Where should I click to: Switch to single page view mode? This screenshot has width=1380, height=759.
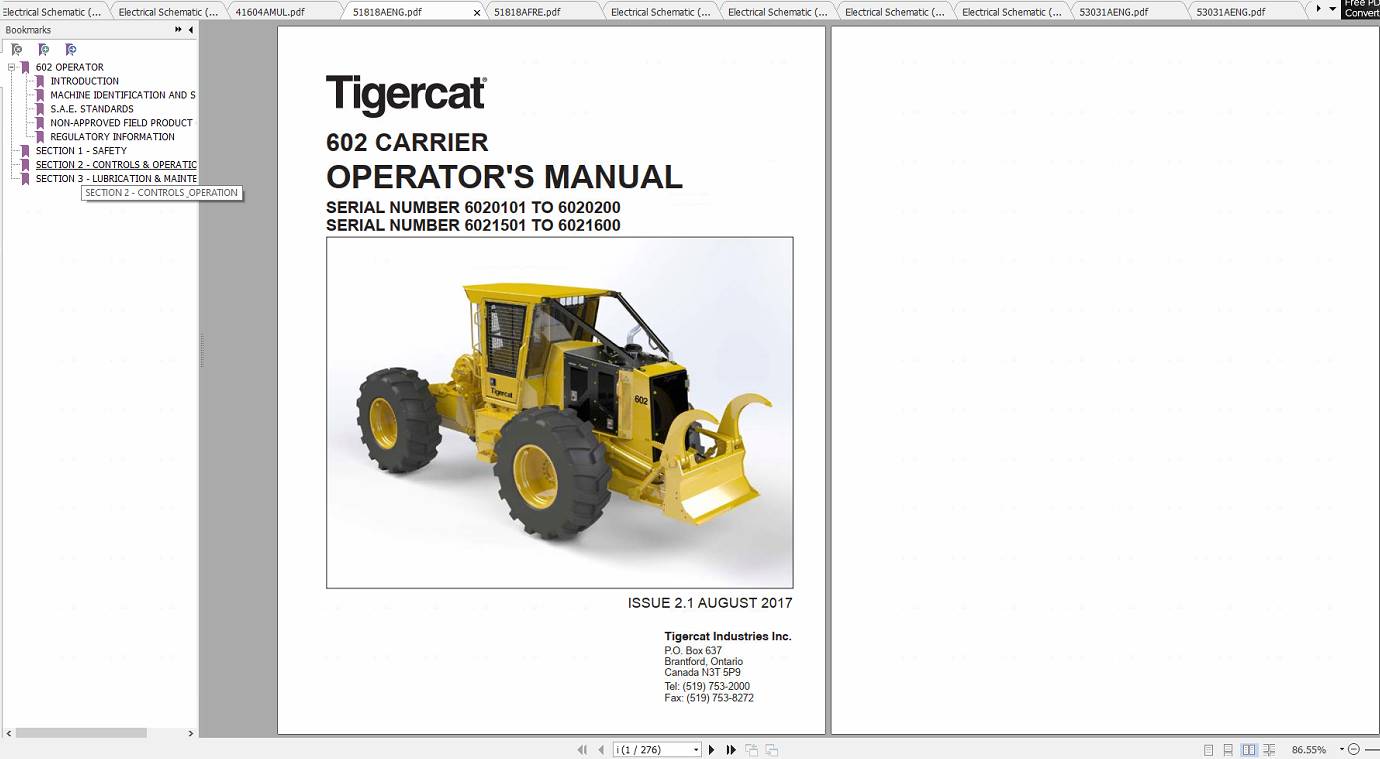(1209, 749)
